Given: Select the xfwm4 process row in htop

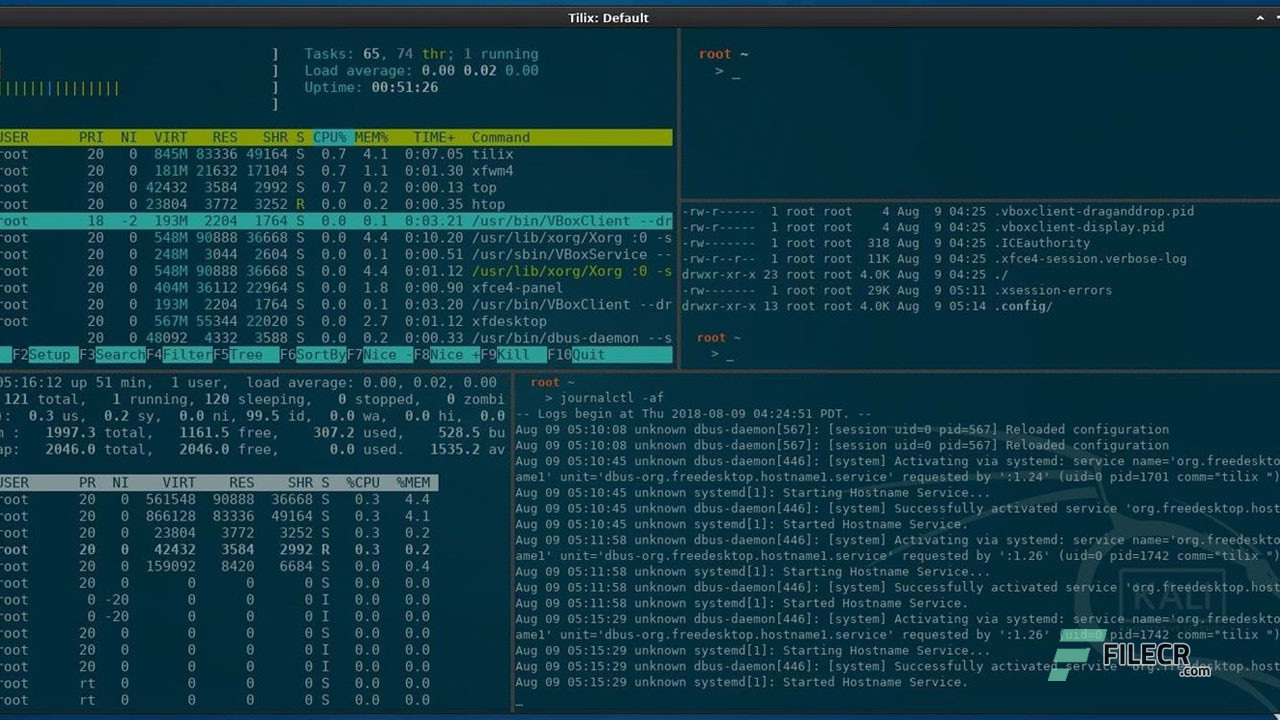Looking at the screenshot, I should coord(336,171).
